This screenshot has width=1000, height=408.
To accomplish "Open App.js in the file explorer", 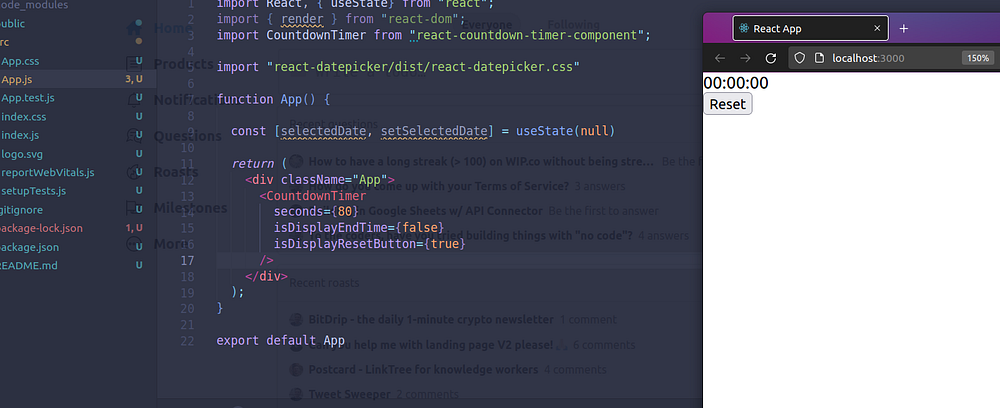I will pyautogui.click(x=17, y=80).
